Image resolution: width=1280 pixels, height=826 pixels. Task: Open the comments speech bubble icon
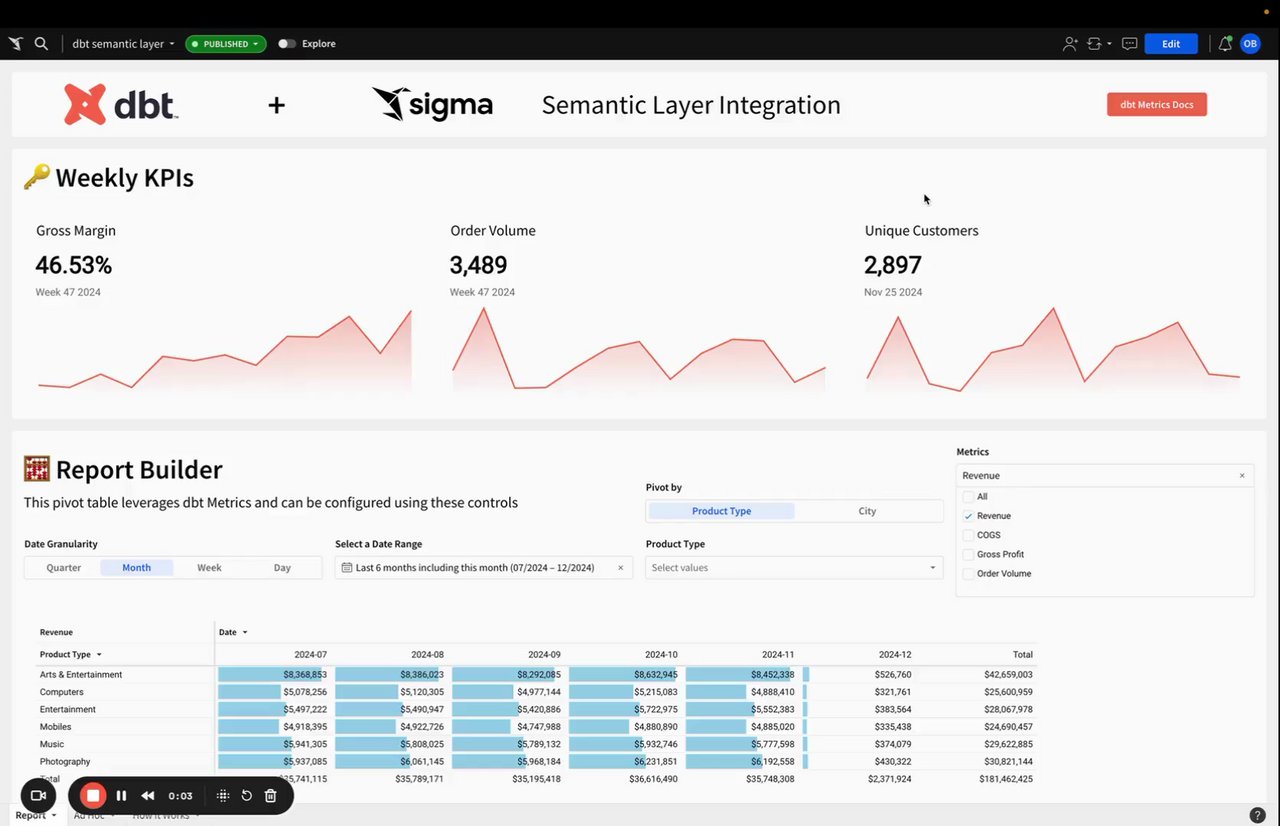point(1130,44)
